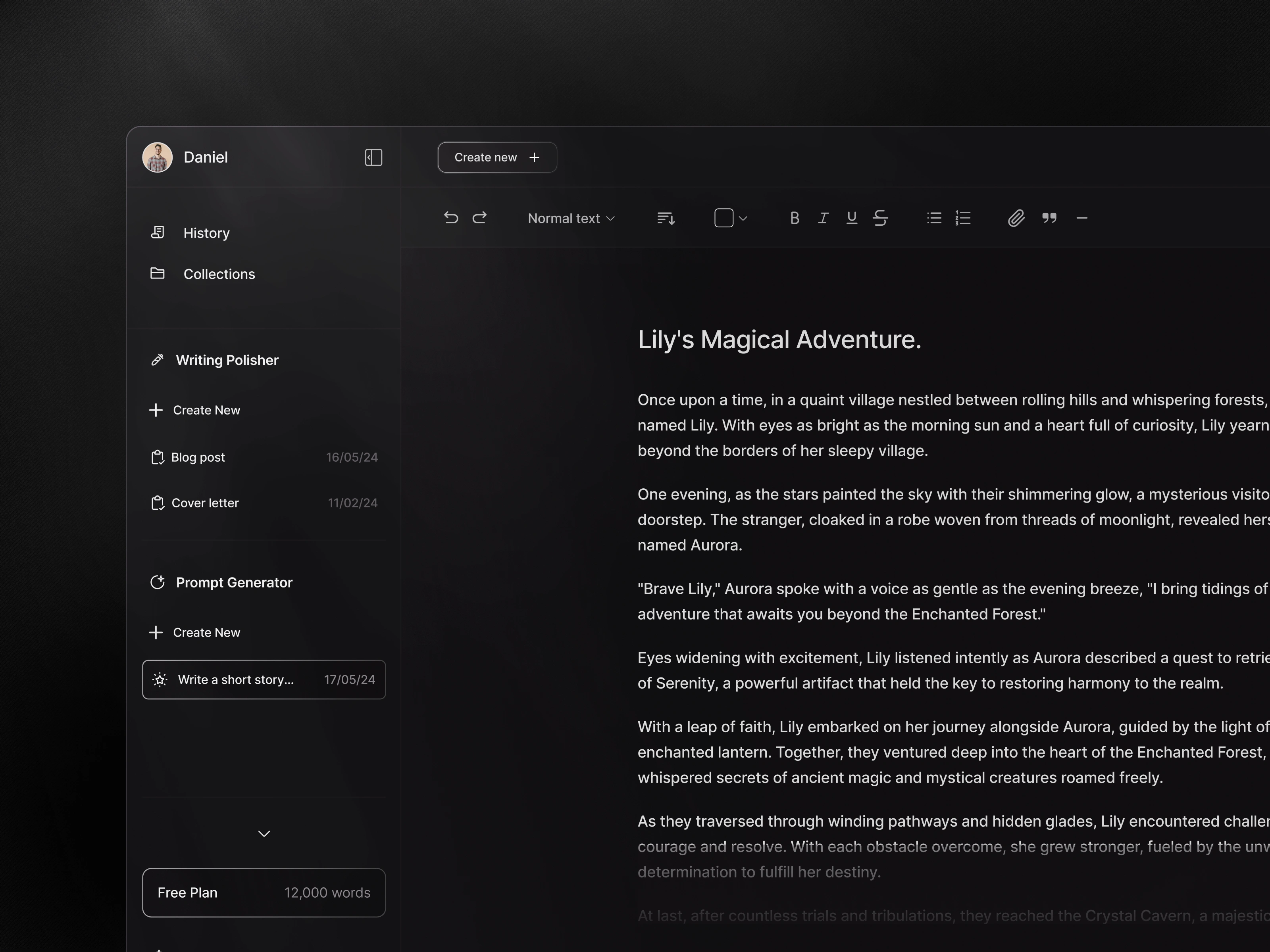Expand the chevron beside the color swatch
The image size is (1270, 952).
tap(743, 219)
